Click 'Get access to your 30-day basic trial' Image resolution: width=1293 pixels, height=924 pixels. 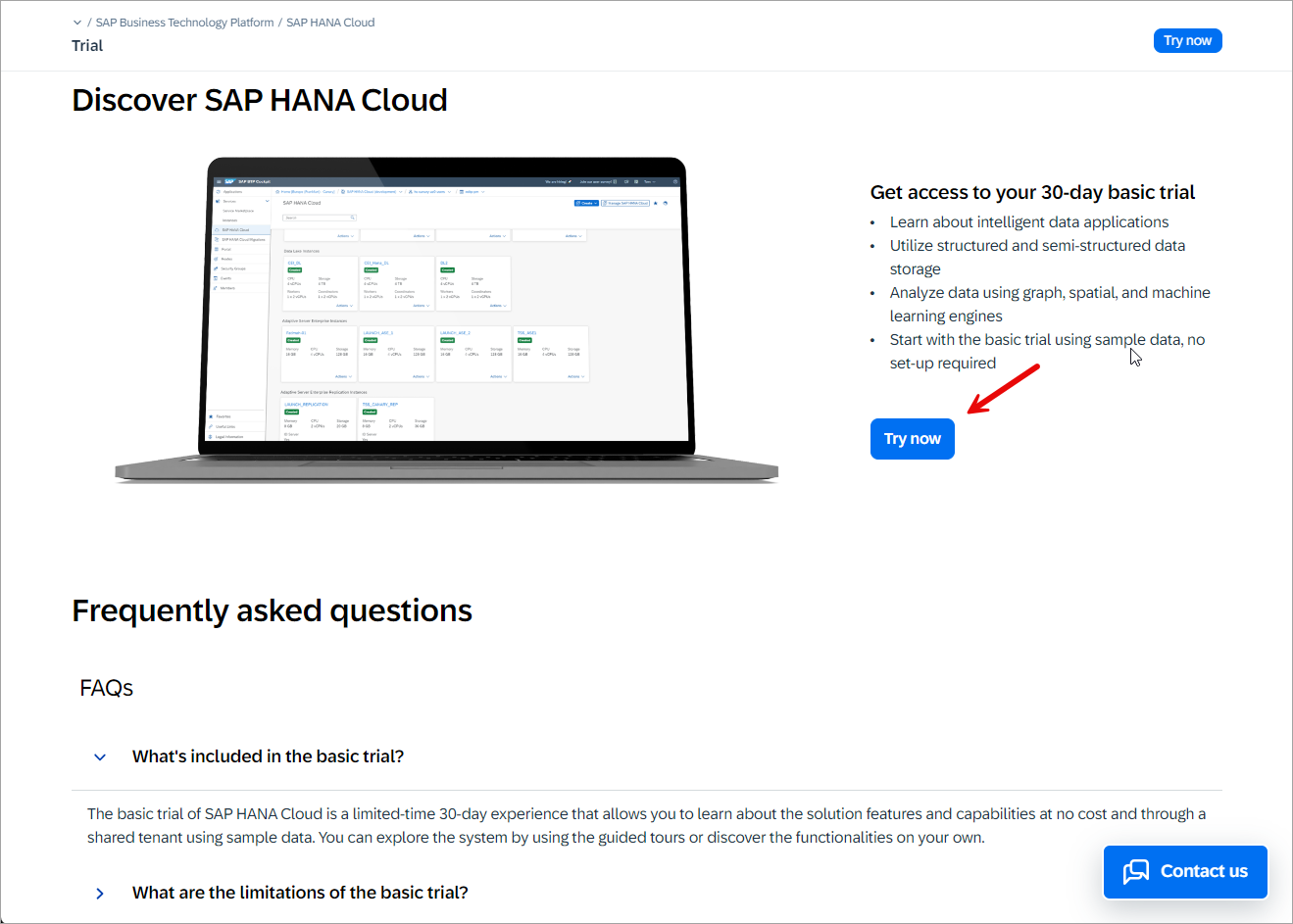click(x=1032, y=192)
